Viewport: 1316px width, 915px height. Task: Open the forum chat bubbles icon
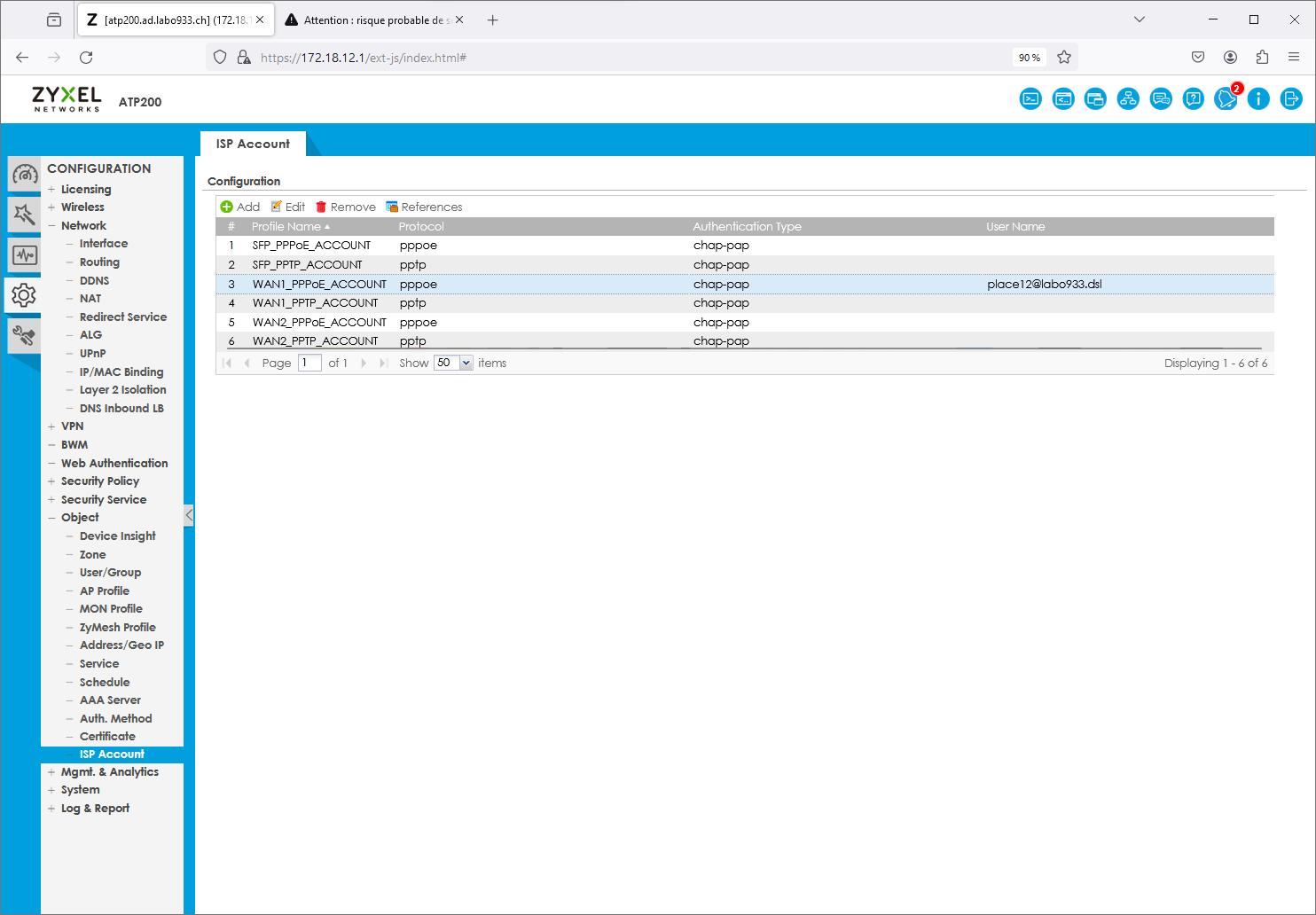pos(1161,98)
